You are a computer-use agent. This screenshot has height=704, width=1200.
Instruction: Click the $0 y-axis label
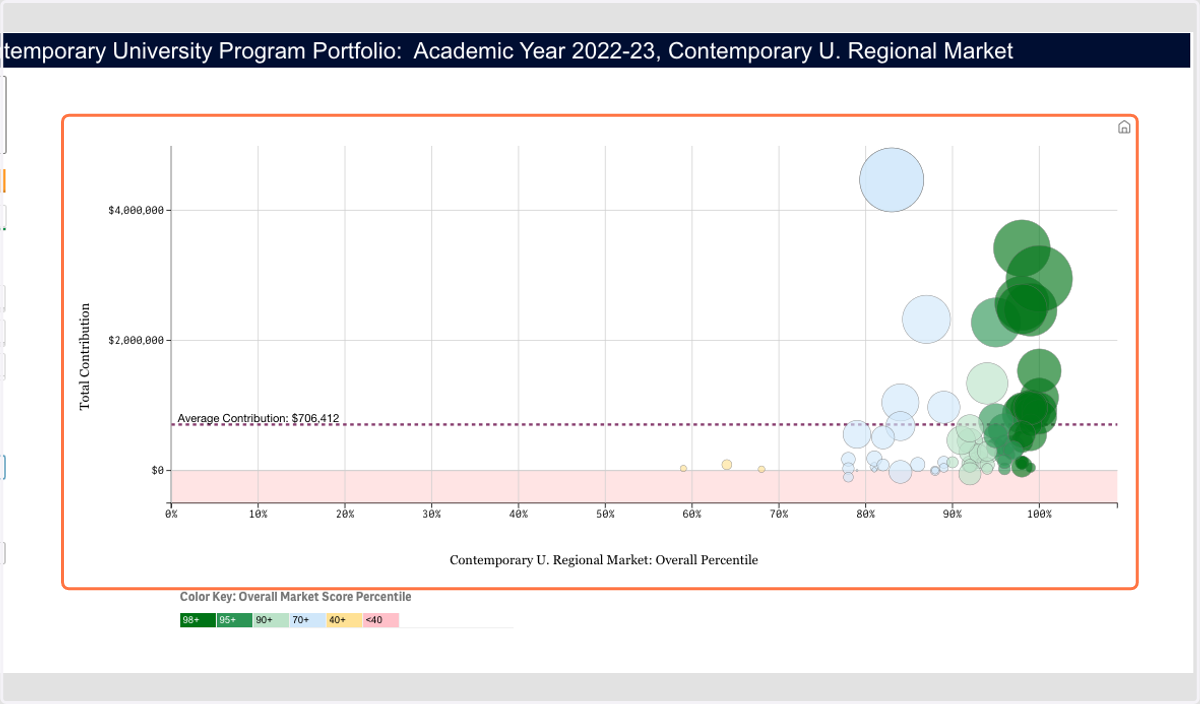(158, 470)
